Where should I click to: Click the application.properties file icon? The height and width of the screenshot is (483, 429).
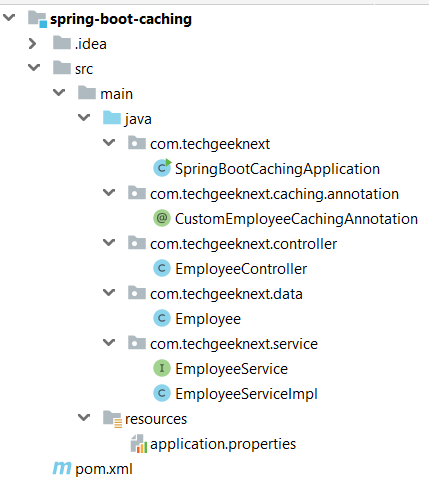(139, 444)
